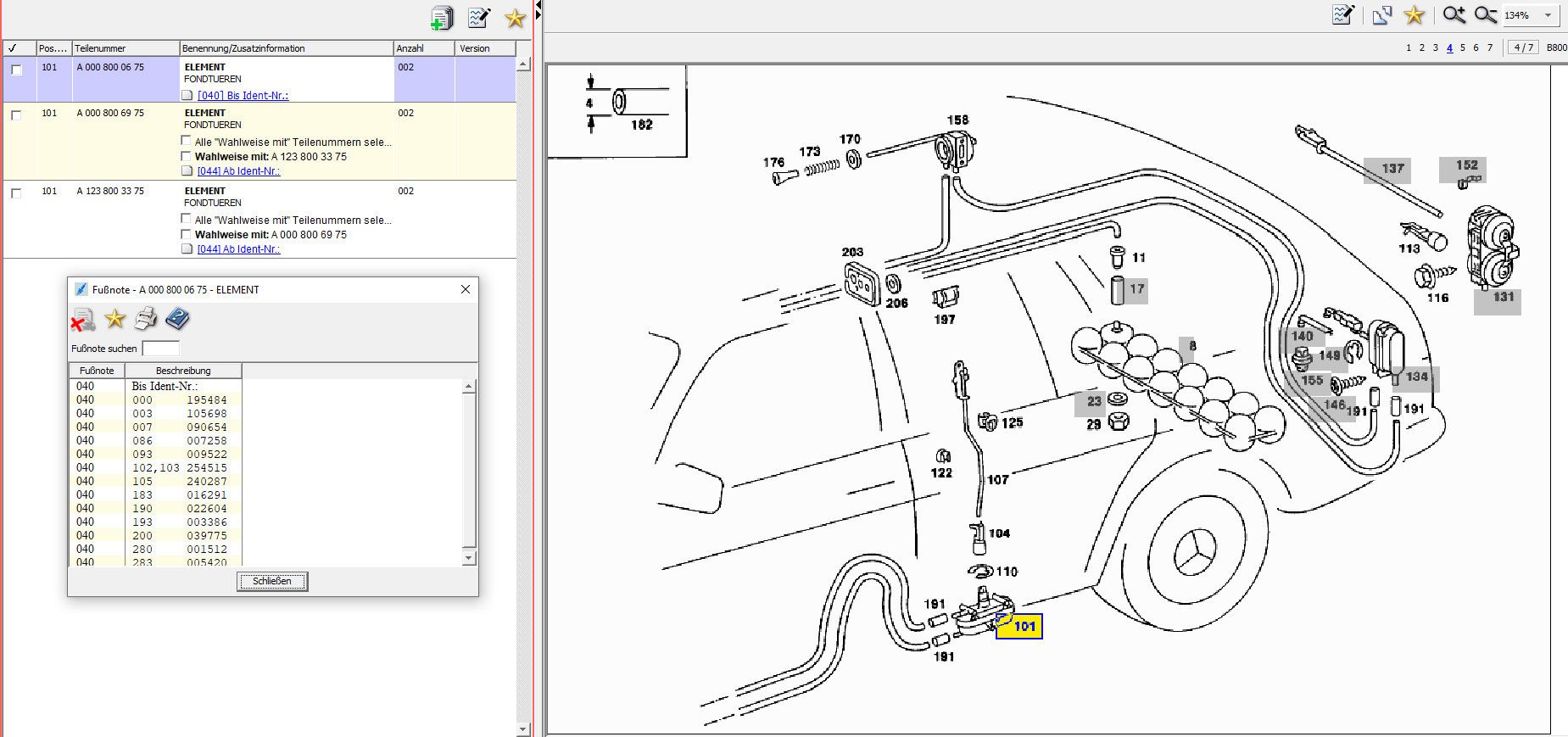Open the 134% zoom level dropdown
1568x737 pixels.
[1548, 15]
